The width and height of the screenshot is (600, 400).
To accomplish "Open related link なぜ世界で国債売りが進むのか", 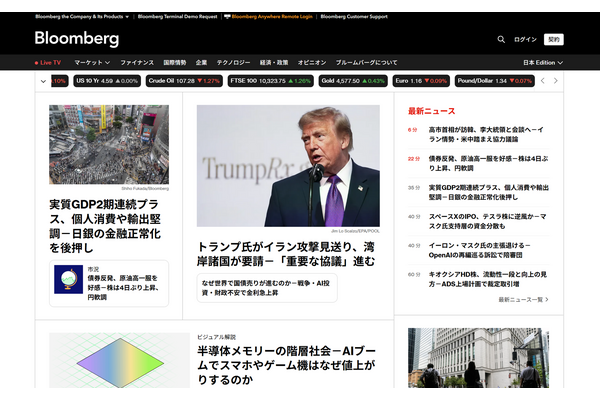I will click(267, 288).
